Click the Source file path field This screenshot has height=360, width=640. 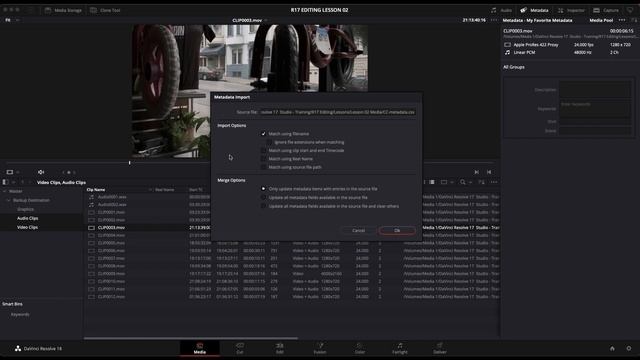[338, 112]
